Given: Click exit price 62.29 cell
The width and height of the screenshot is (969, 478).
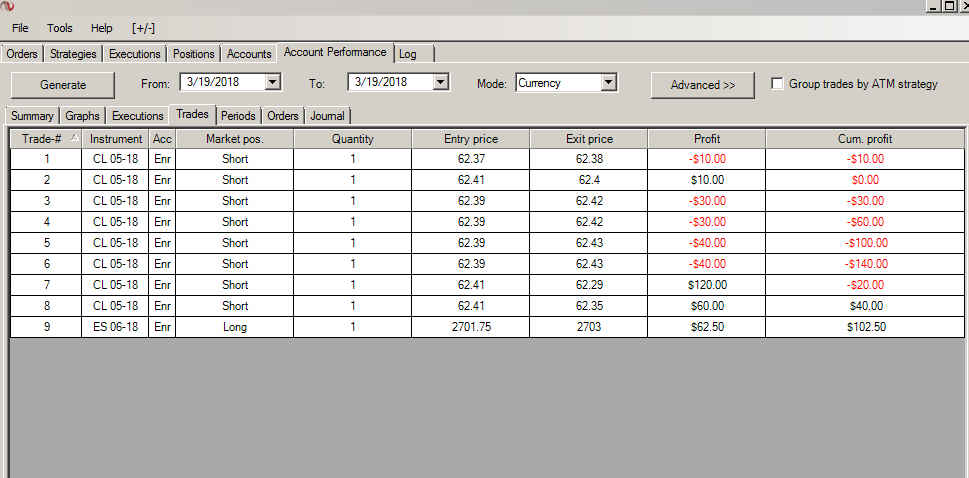Looking at the screenshot, I should pos(589,285).
